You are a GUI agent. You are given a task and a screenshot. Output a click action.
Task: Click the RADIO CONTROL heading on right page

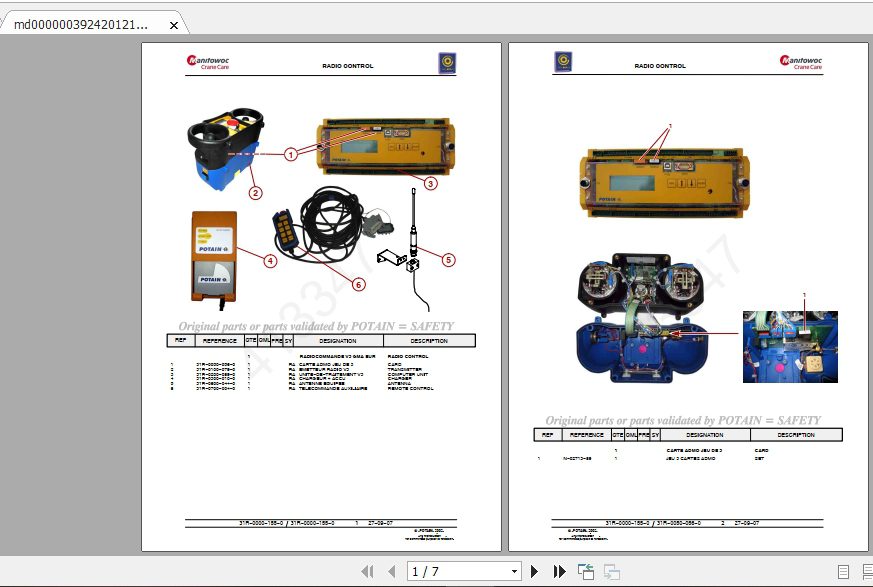click(x=660, y=66)
